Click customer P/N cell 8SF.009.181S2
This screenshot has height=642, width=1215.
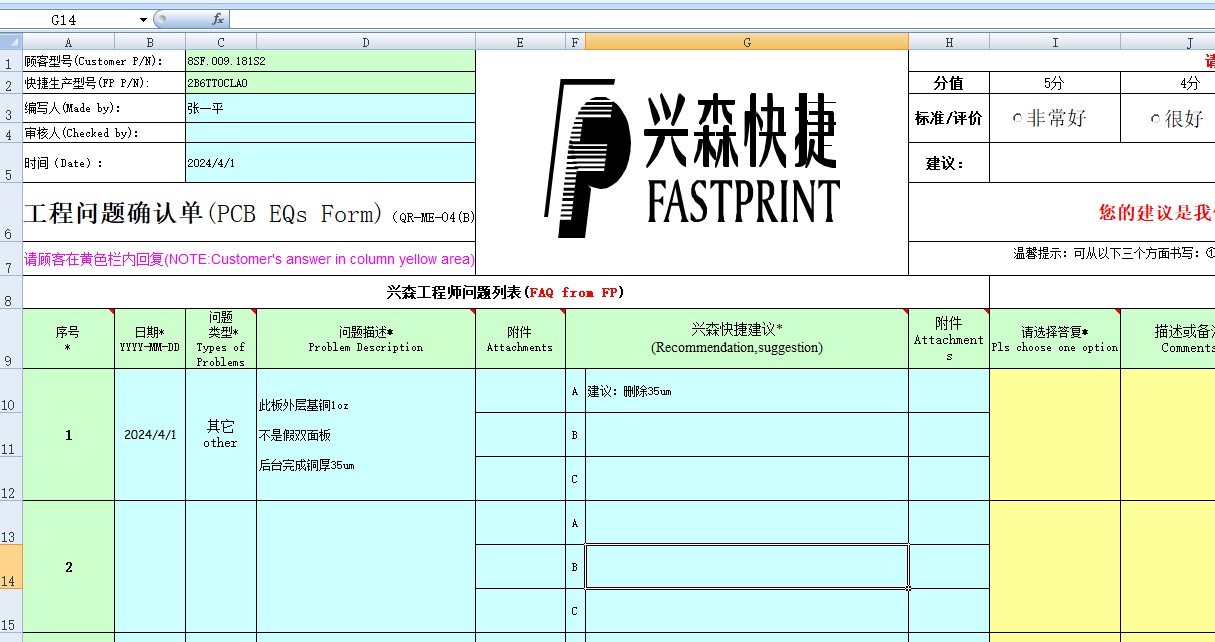click(330, 61)
